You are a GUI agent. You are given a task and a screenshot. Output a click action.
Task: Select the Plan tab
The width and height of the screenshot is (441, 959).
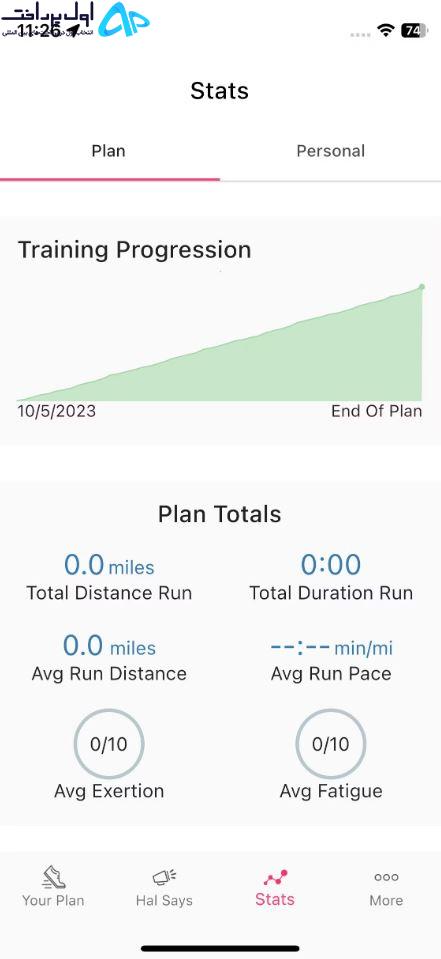pyautogui.click(x=109, y=151)
